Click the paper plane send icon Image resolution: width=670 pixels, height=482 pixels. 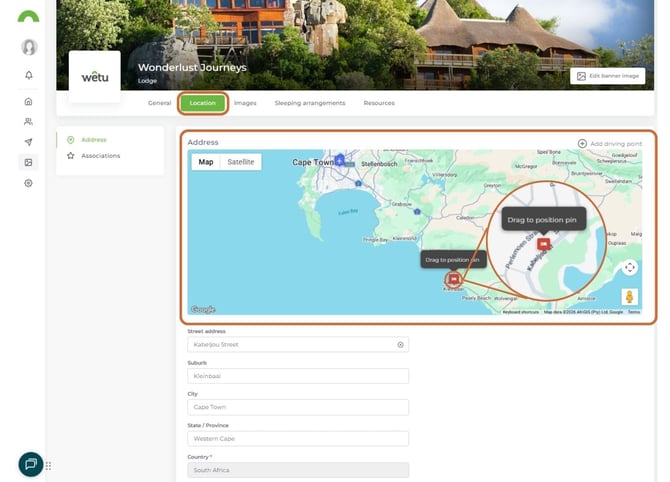click(x=28, y=142)
